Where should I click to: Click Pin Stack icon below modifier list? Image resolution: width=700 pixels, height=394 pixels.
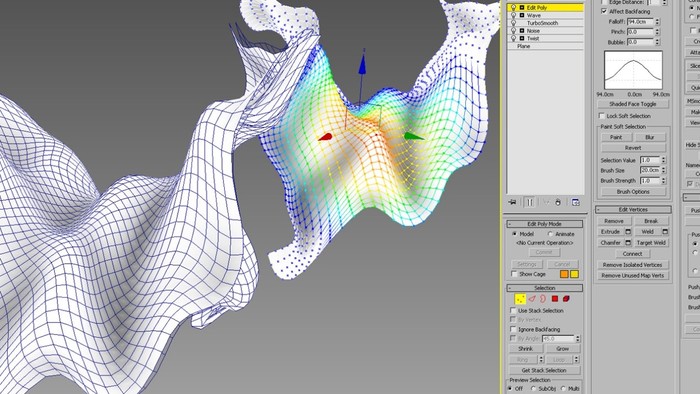(512, 202)
